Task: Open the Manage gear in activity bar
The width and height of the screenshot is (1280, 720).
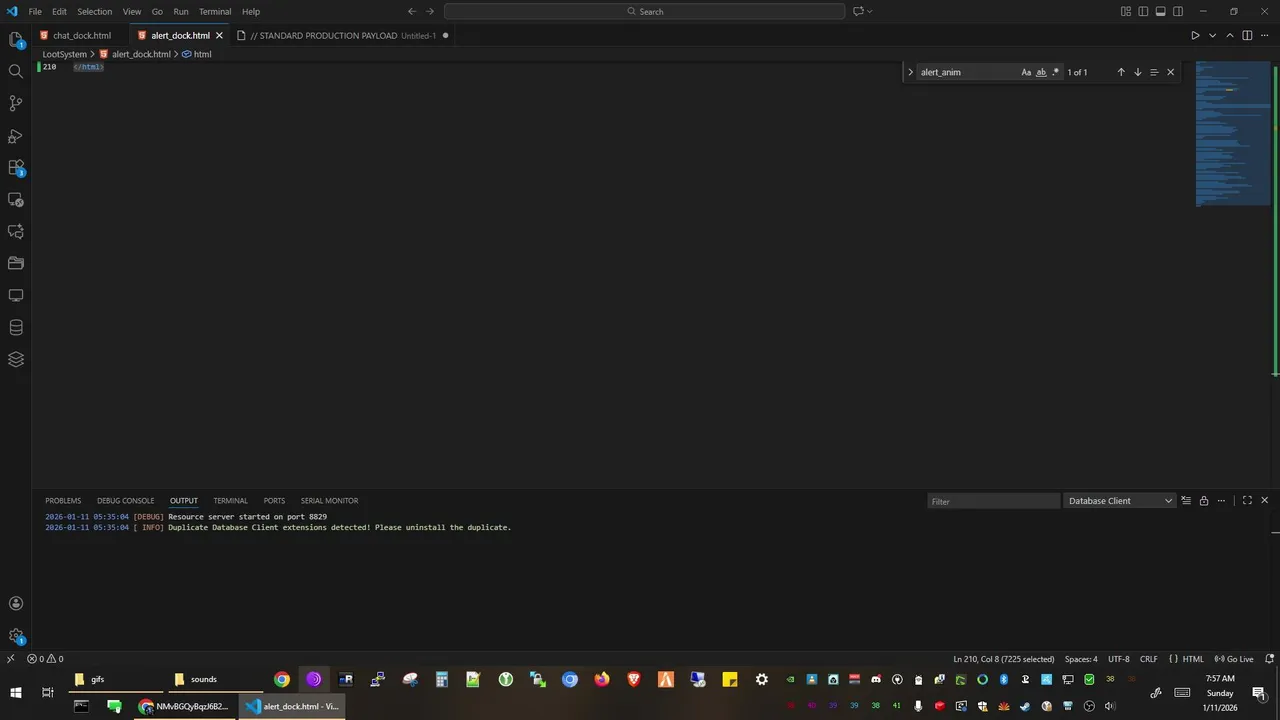Action: click(16, 635)
